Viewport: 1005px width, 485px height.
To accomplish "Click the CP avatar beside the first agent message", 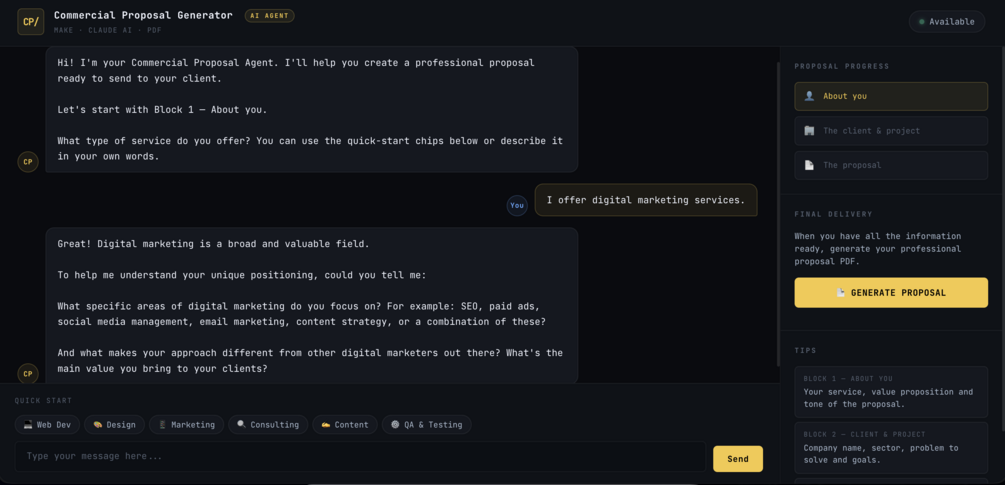I will pyautogui.click(x=28, y=162).
